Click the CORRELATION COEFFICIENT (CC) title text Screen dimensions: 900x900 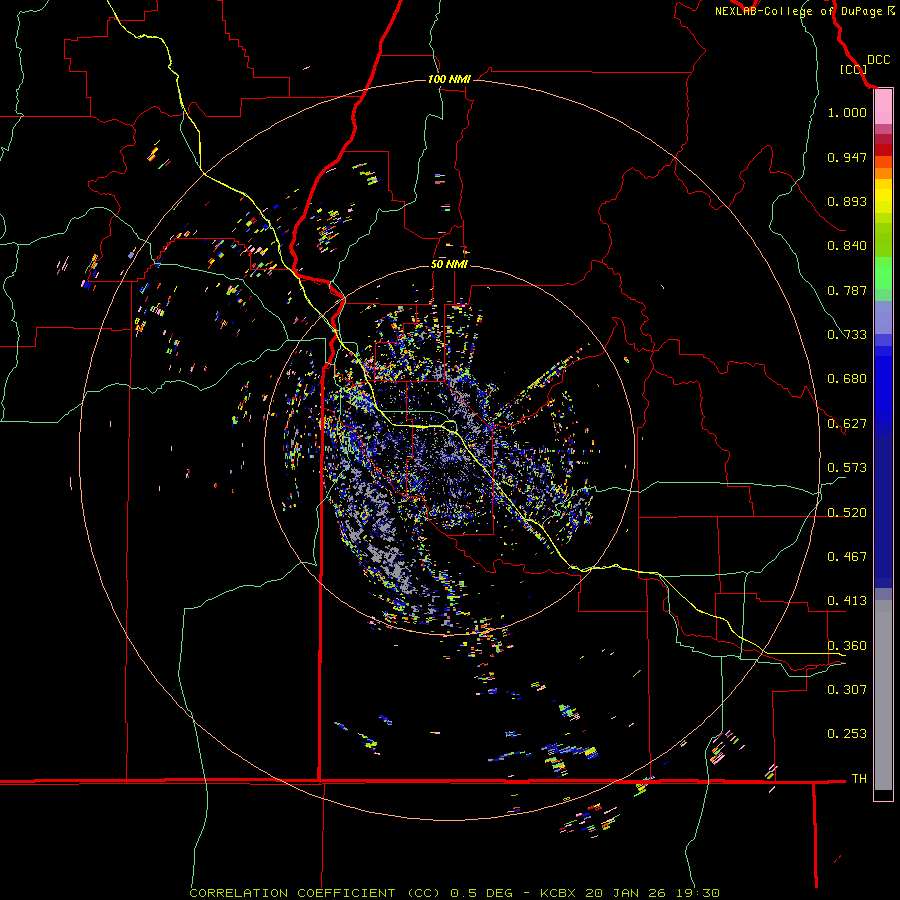[x=315, y=893]
